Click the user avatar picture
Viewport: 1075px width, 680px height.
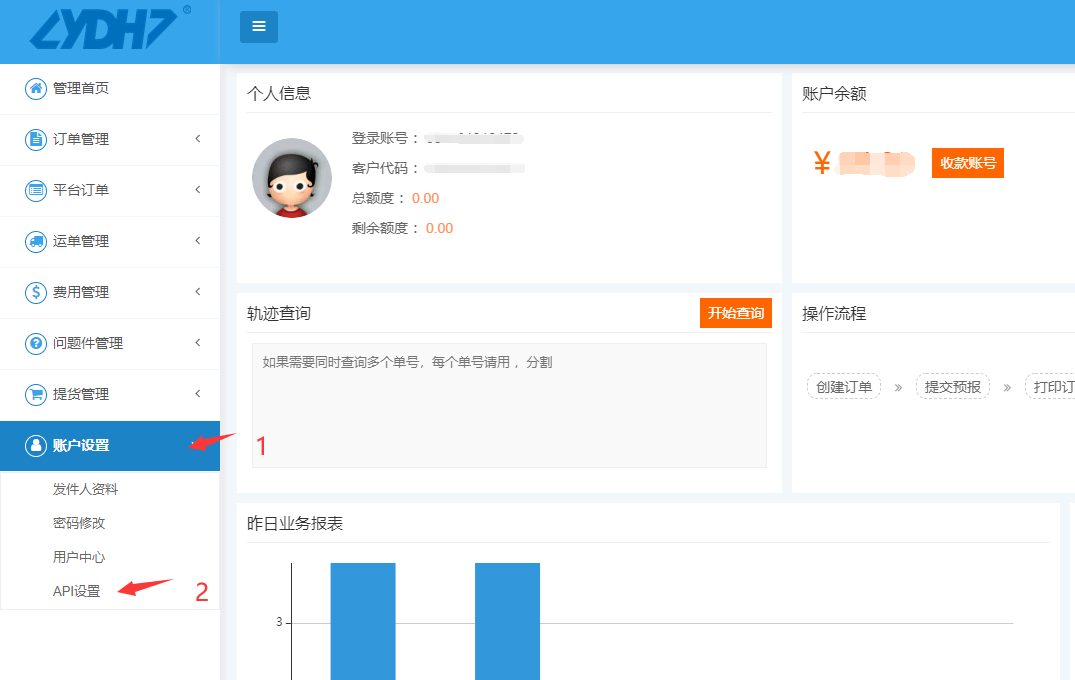[292, 178]
